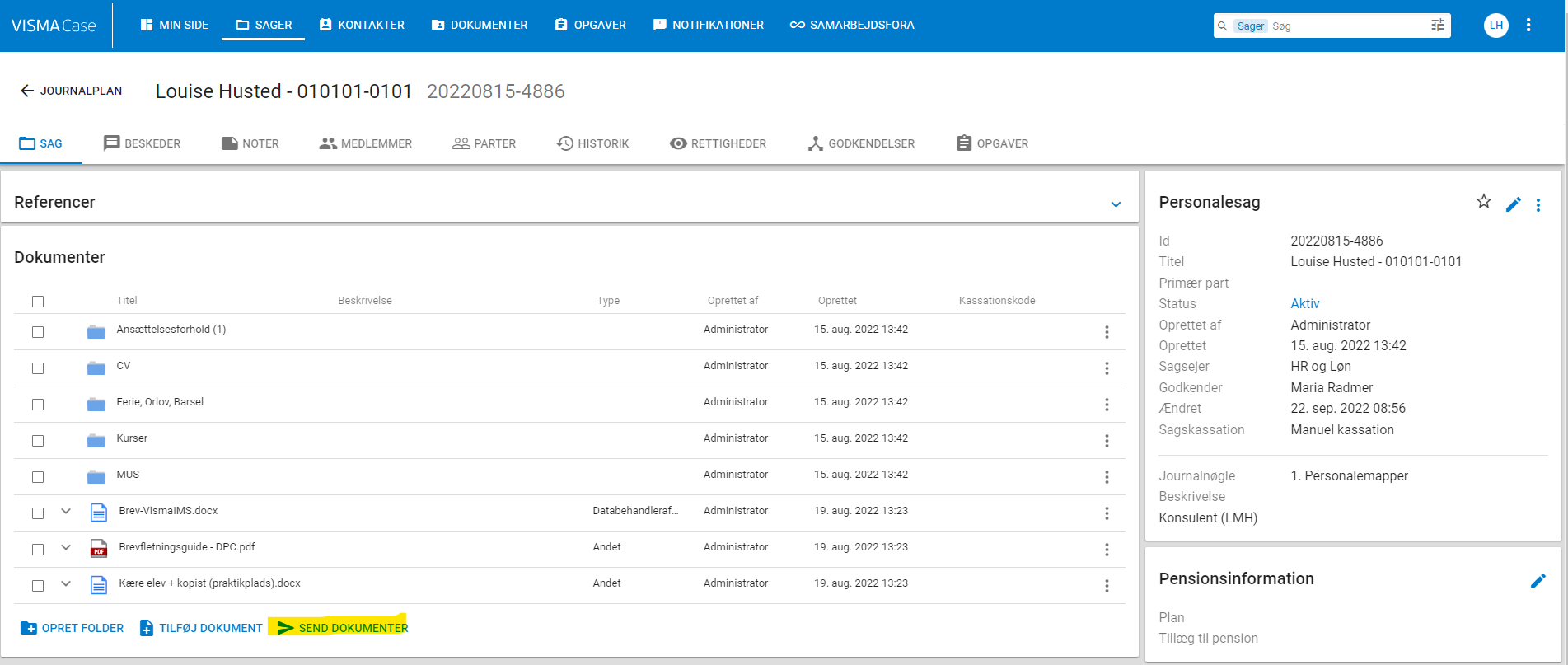
Task: Tick the checkbox for Ferie, Orlov, Barsel
Action: (38, 405)
